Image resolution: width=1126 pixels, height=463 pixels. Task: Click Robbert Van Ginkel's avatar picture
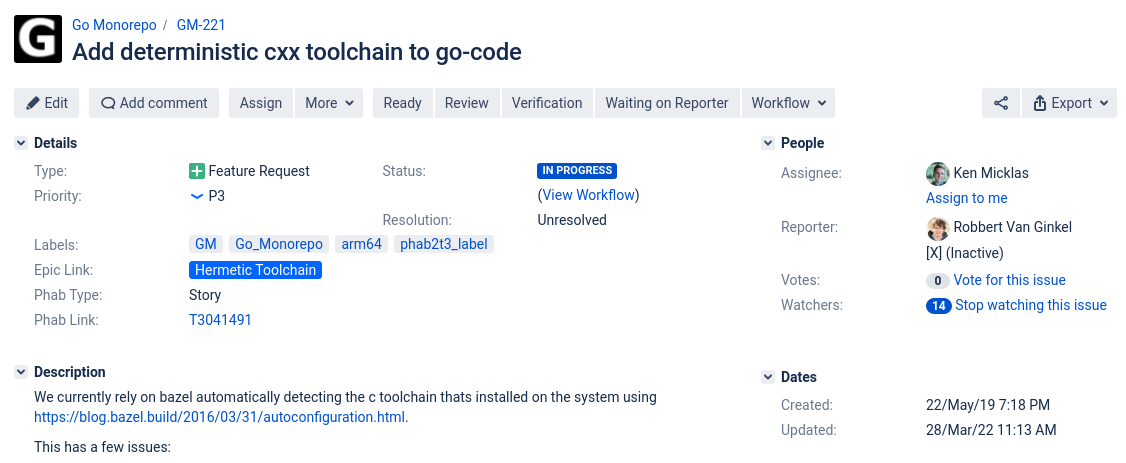click(937, 227)
